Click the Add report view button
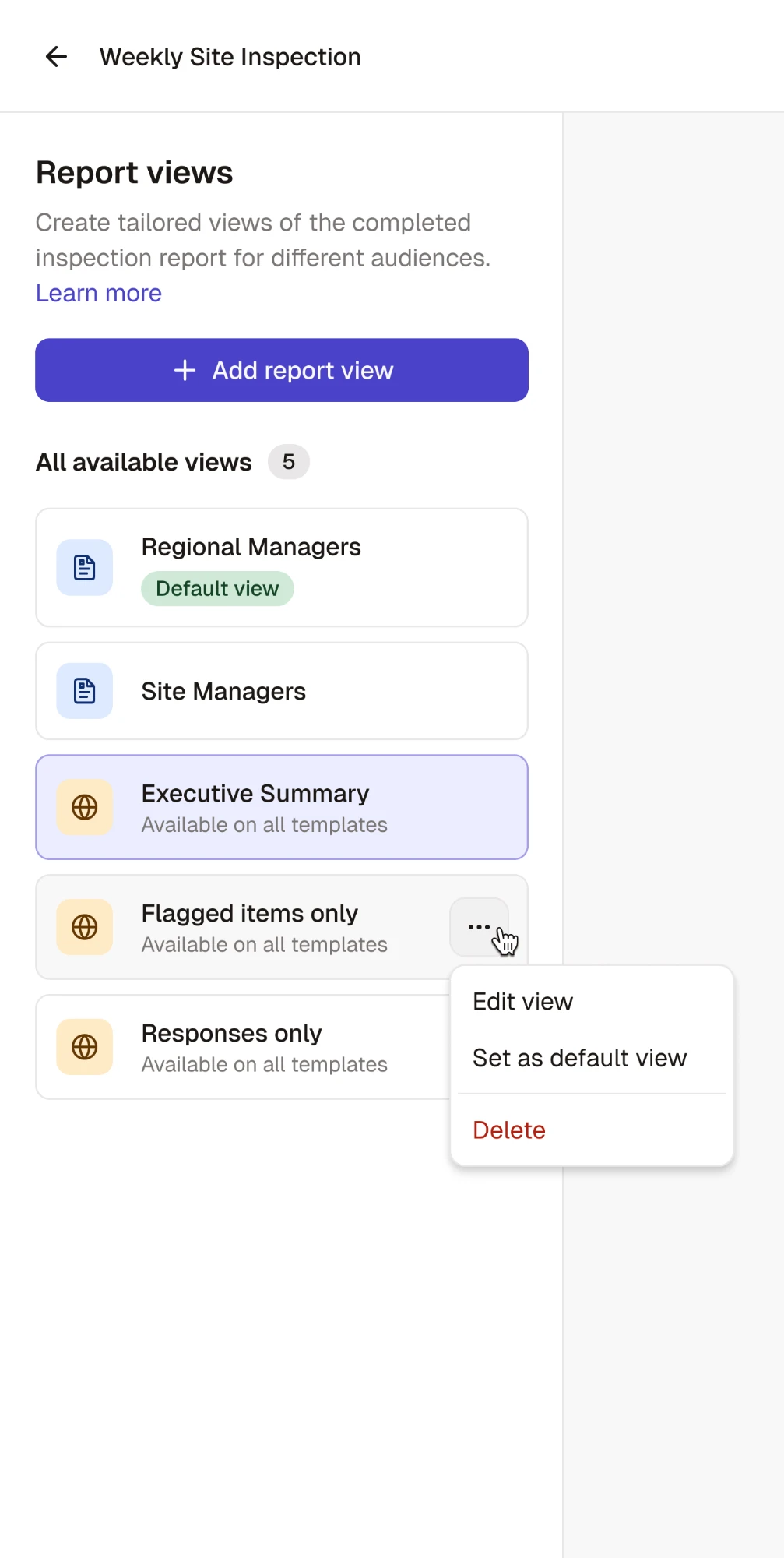 click(282, 370)
